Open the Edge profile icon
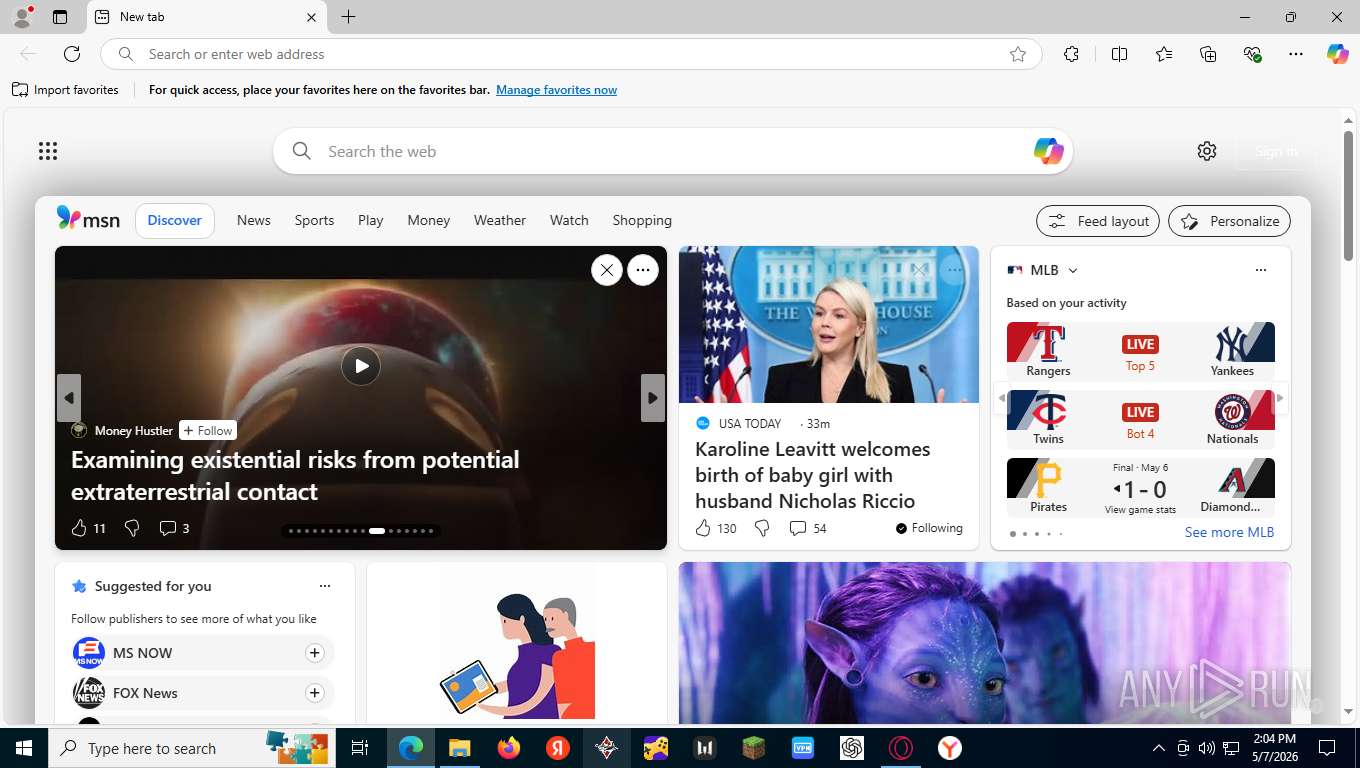Image resolution: width=1360 pixels, height=768 pixels. click(22, 17)
